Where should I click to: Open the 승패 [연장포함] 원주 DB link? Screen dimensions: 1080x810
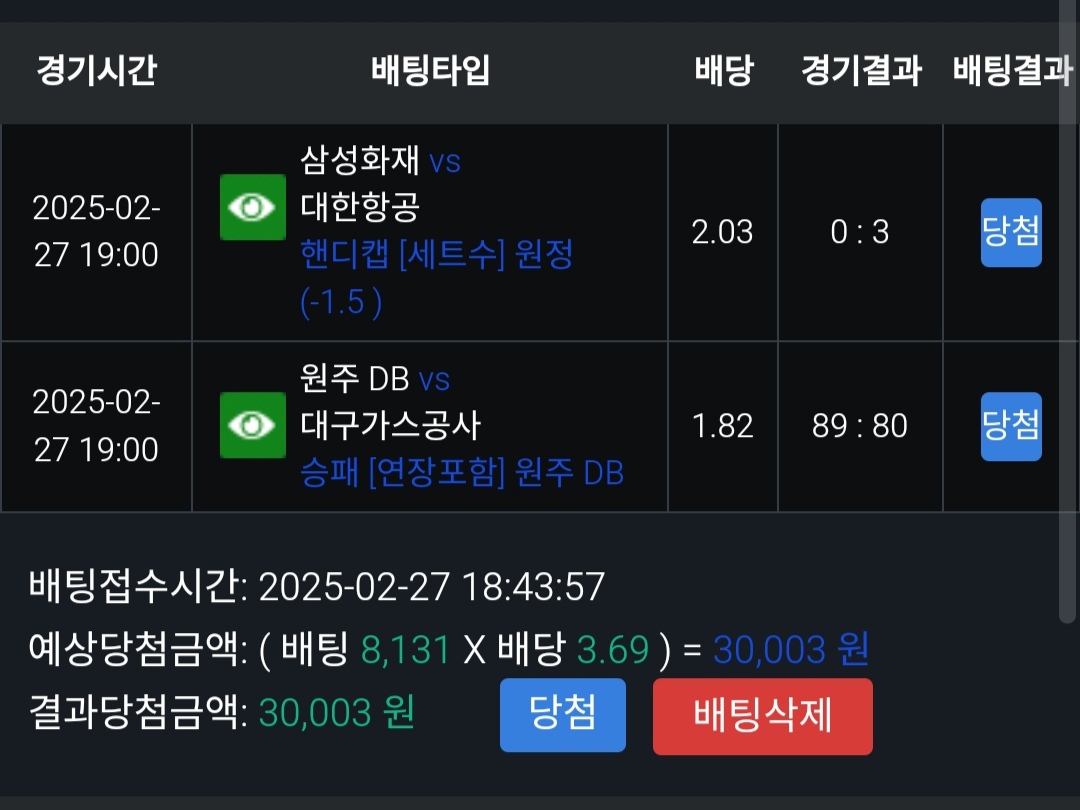pyautogui.click(x=462, y=472)
